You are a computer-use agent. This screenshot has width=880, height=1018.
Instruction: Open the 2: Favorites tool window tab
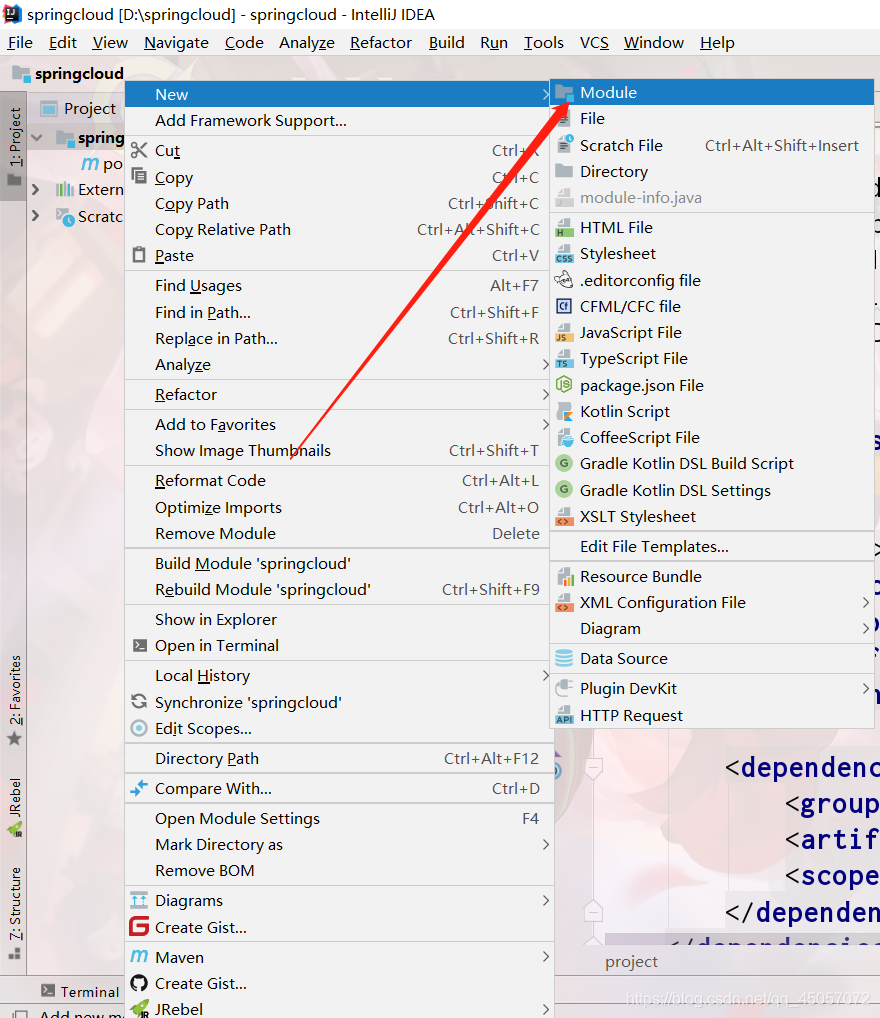pos(14,700)
